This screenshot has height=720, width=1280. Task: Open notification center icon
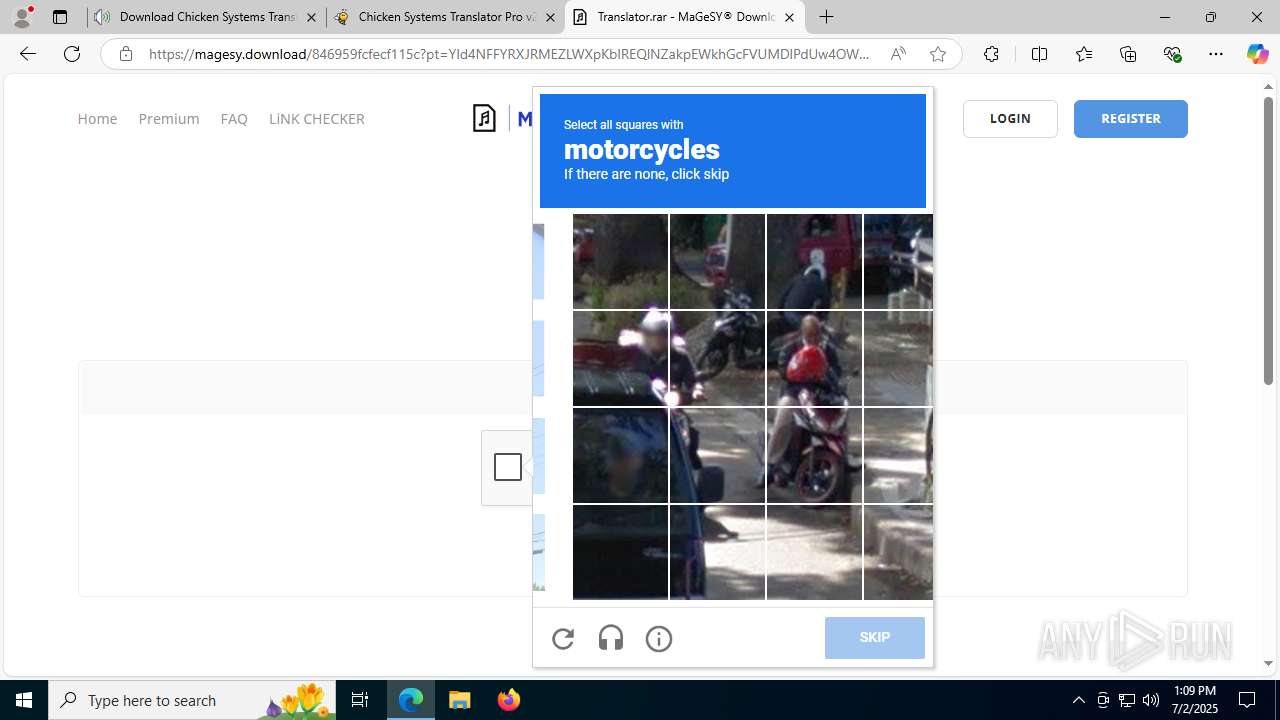click(x=1248, y=700)
